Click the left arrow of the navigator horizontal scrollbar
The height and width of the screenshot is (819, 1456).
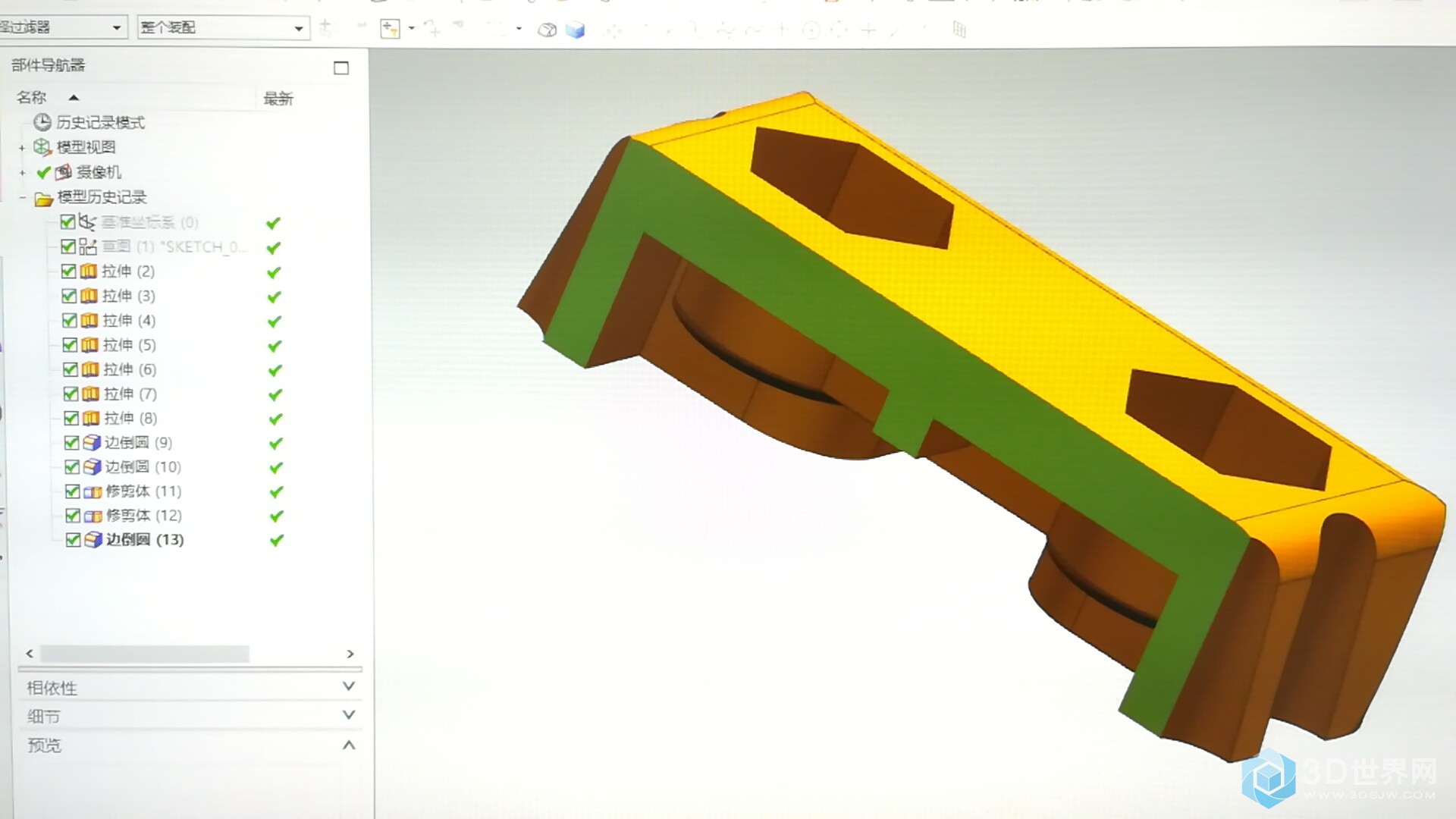click(x=30, y=654)
